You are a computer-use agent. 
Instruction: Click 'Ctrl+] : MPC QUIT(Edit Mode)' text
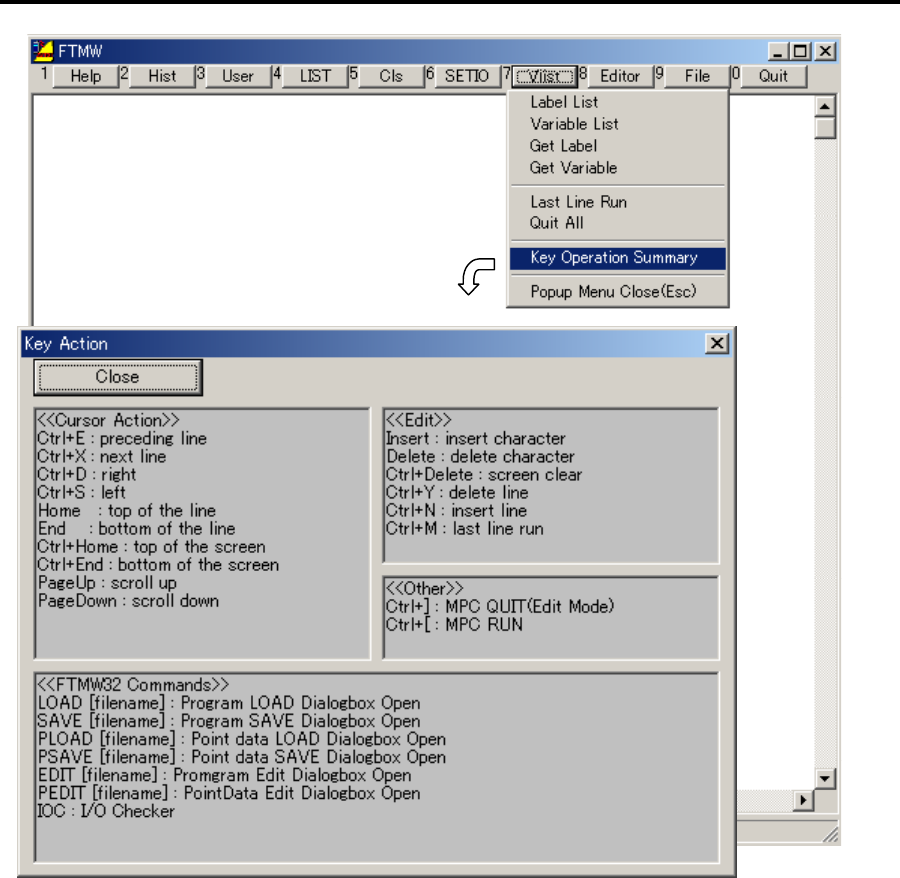pos(500,607)
